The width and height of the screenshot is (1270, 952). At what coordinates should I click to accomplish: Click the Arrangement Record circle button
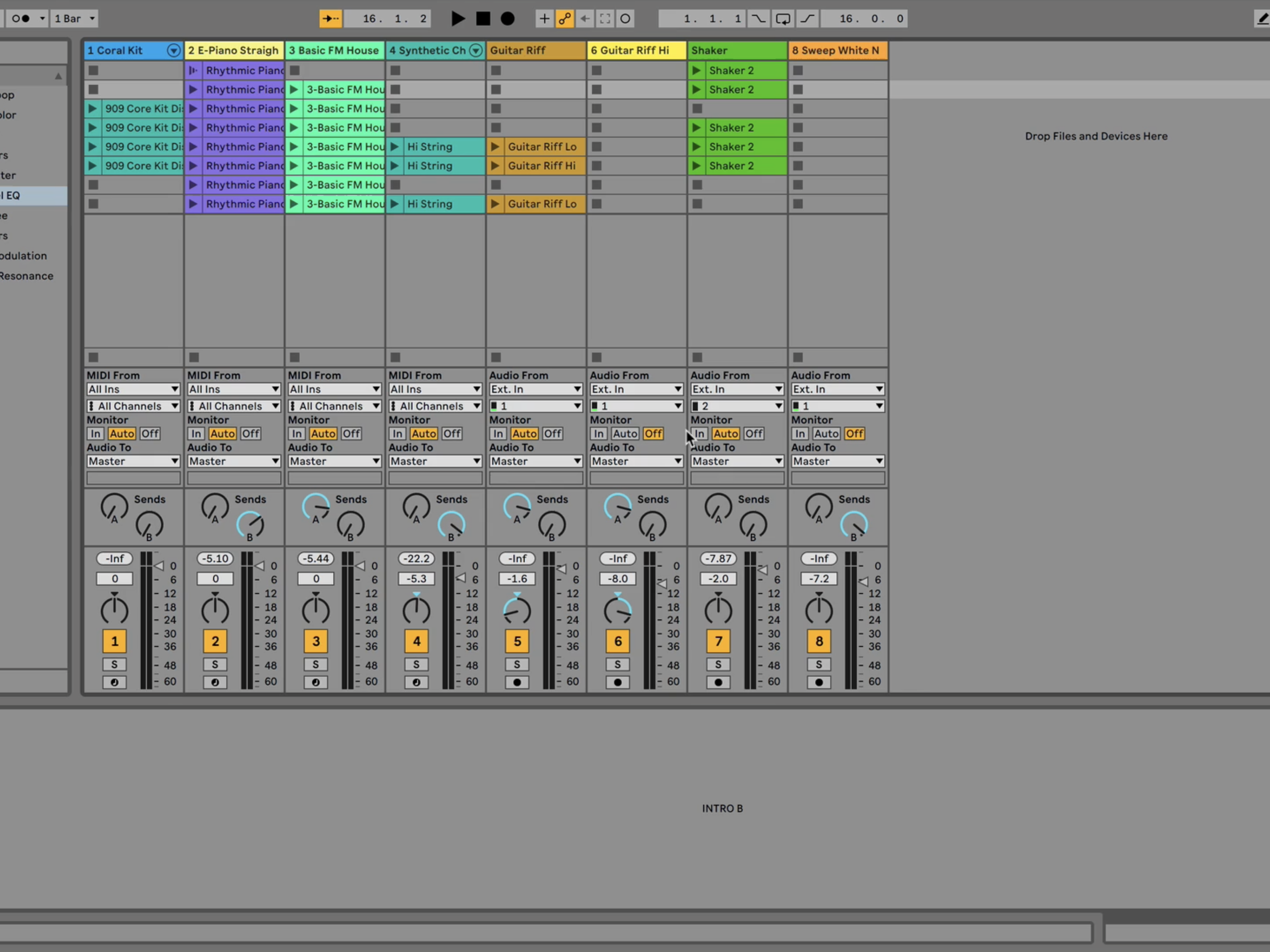[508, 18]
